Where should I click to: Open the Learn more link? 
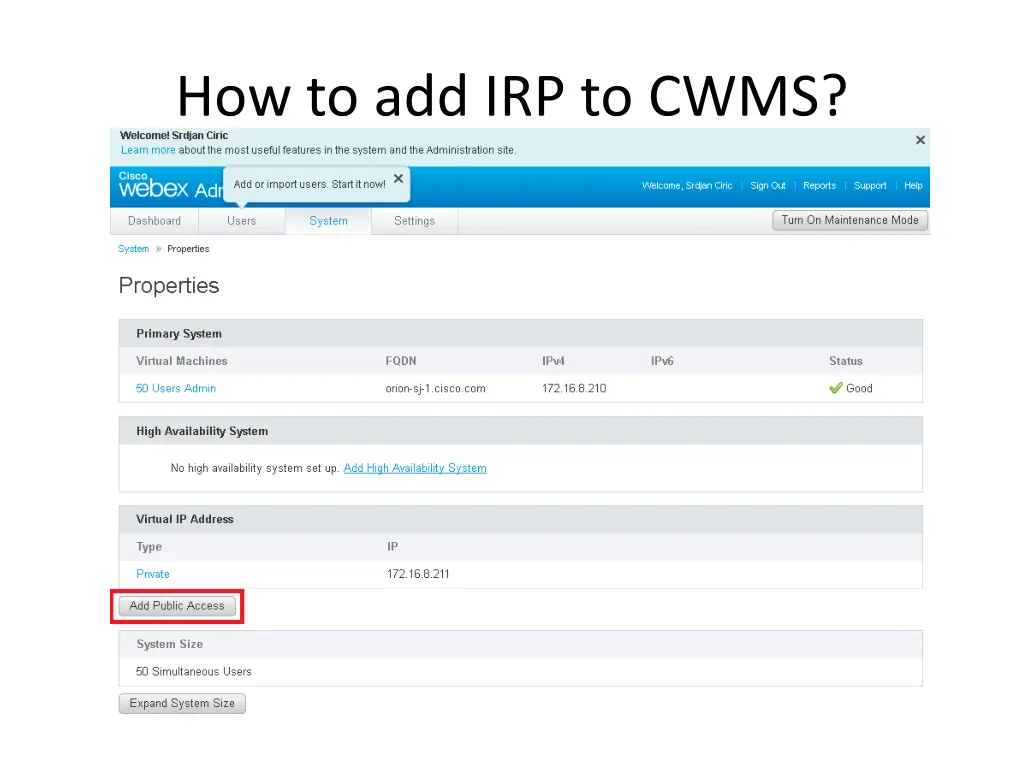(x=148, y=150)
